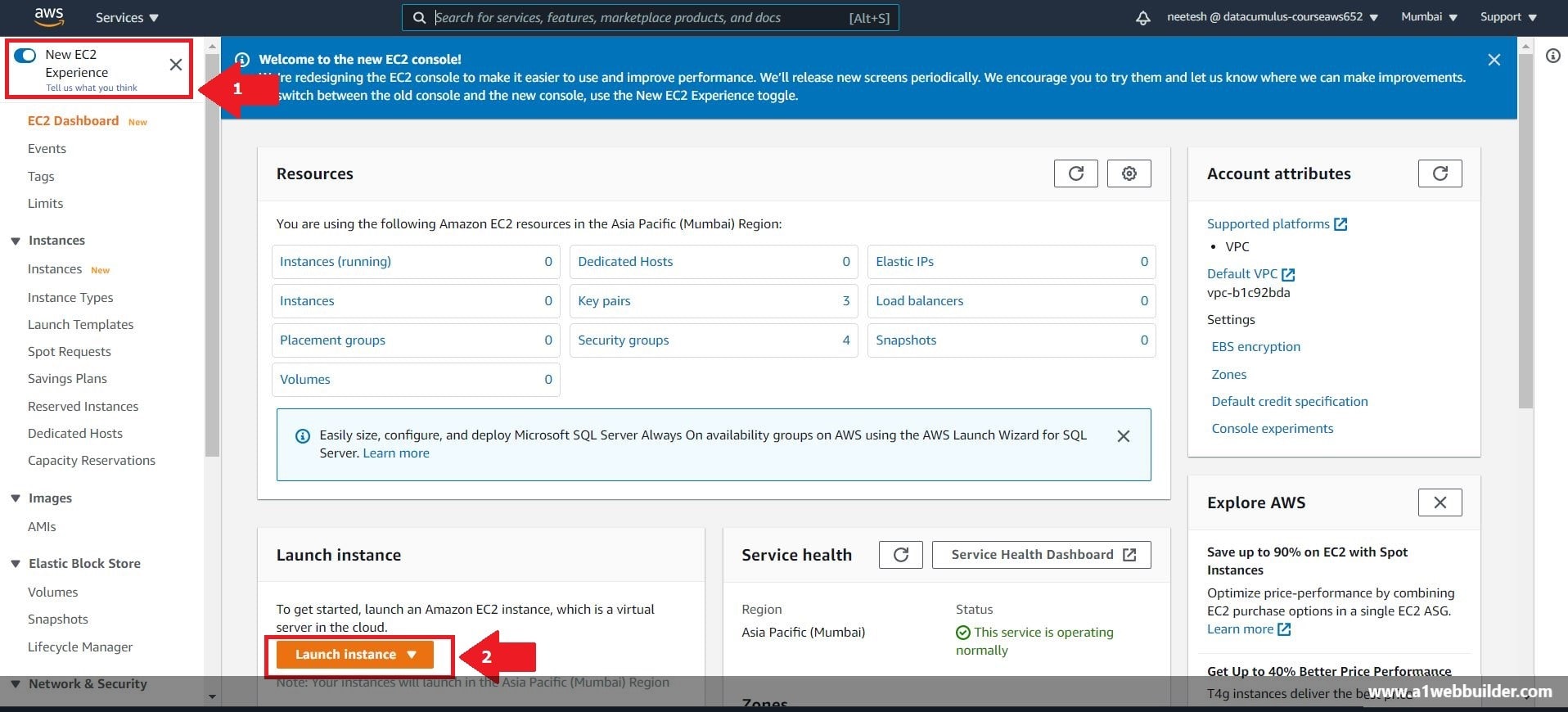This screenshot has width=1568, height=712.
Task: Click the Elastic IPs resource link
Action: tap(904, 262)
